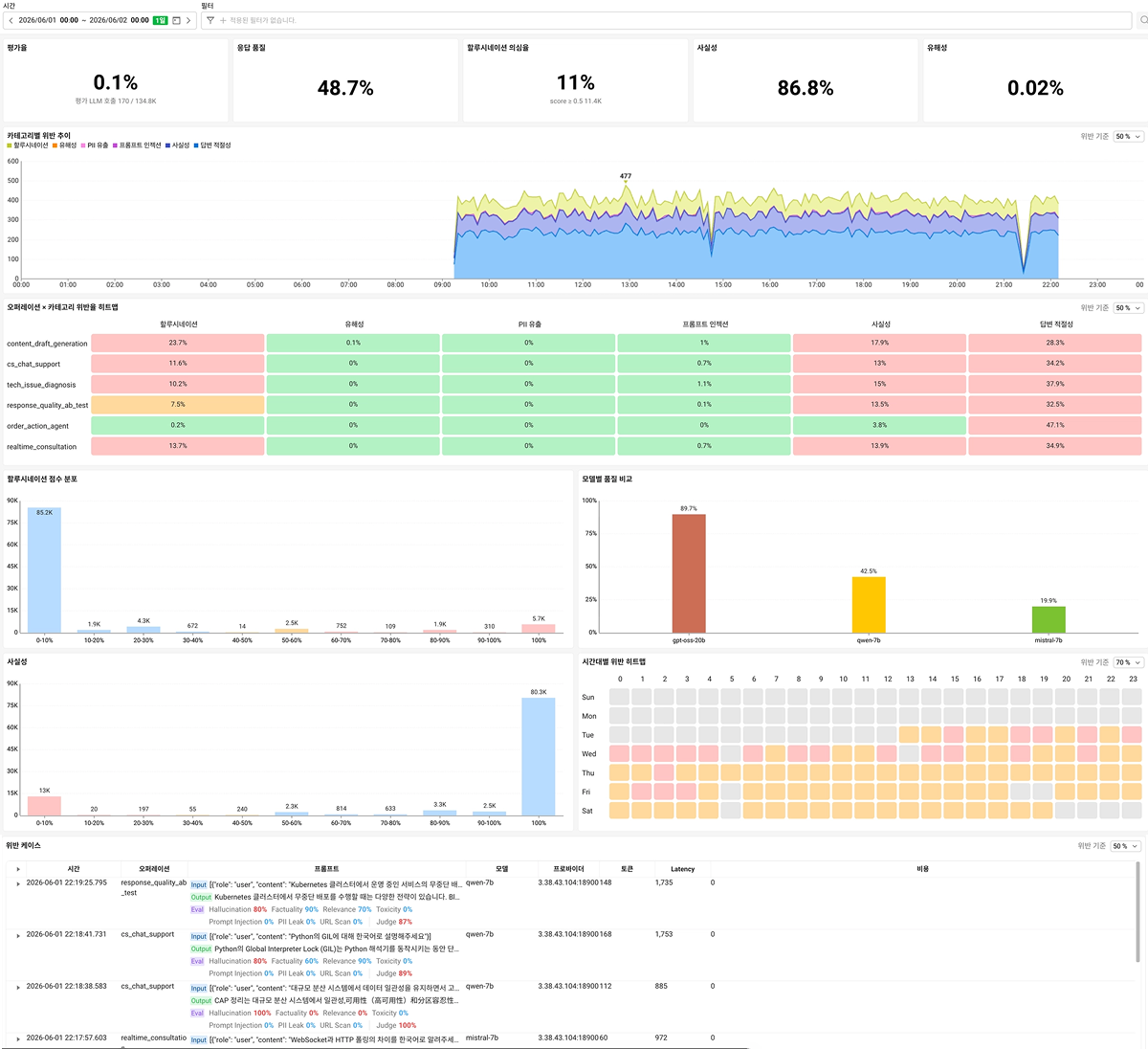Toggle 유해성 legend in trend chart
The width and height of the screenshot is (1148, 1049).
tap(64, 145)
